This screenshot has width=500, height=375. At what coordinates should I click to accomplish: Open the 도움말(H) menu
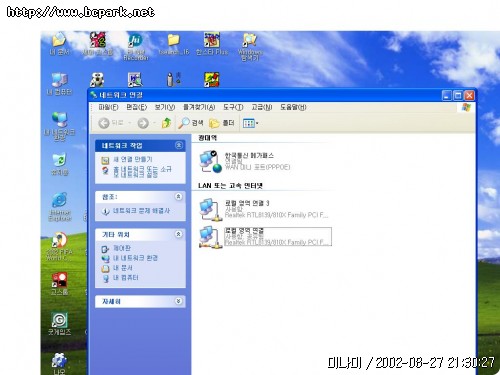click(293, 107)
